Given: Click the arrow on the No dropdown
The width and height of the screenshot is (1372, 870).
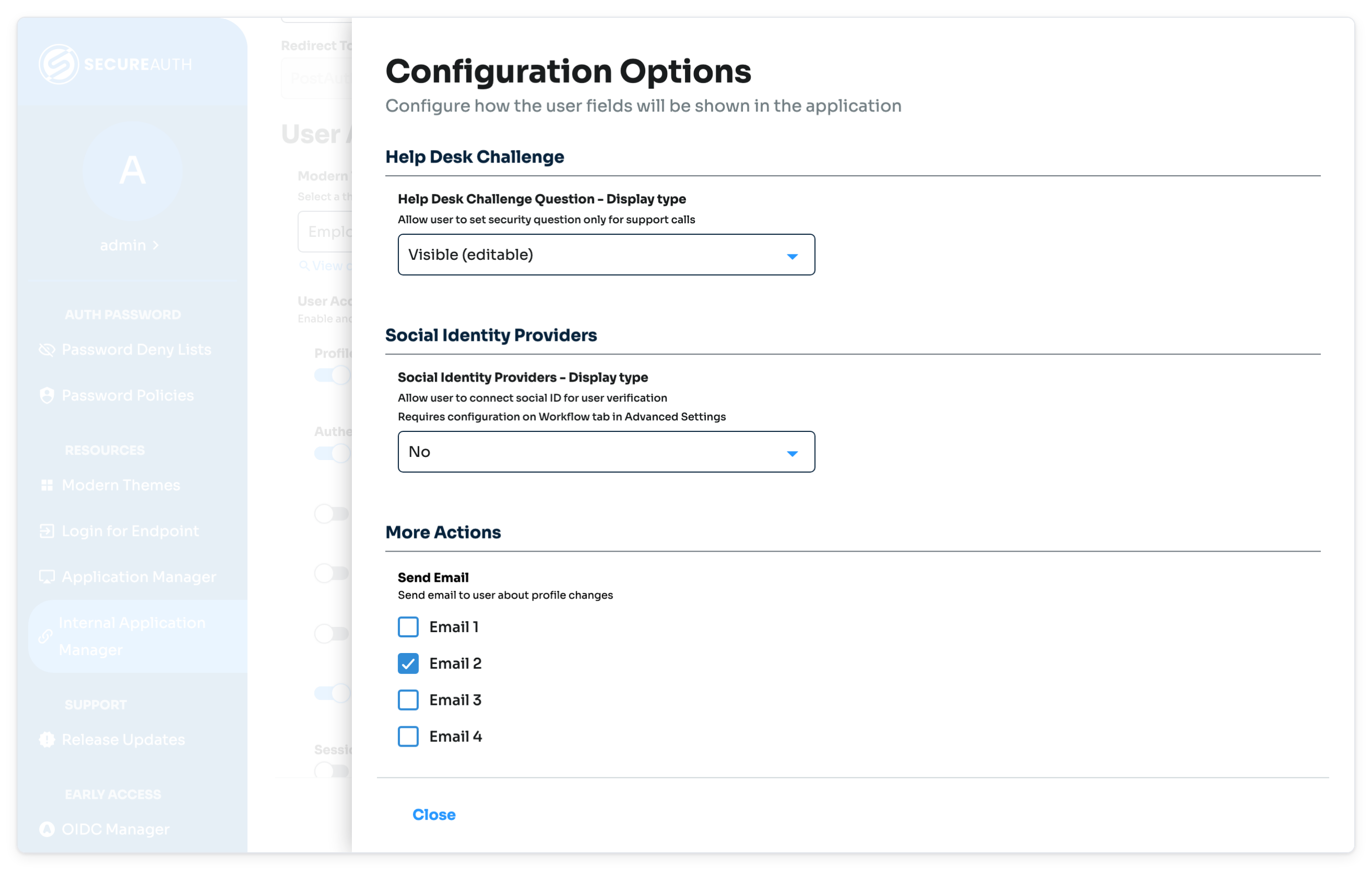Looking at the screenshot, I should coord(792,453).
